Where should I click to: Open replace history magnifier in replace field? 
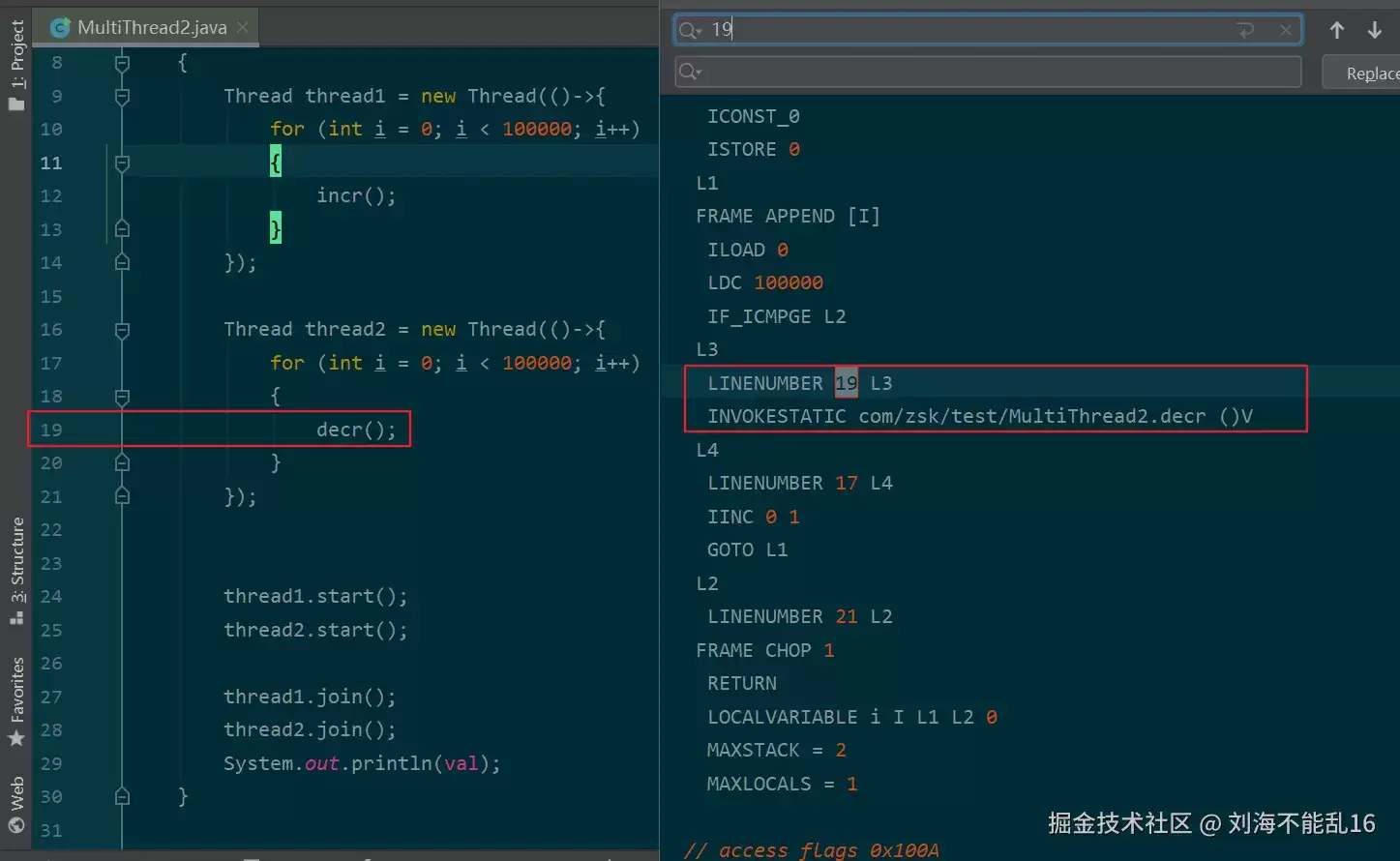pos(690,72)
